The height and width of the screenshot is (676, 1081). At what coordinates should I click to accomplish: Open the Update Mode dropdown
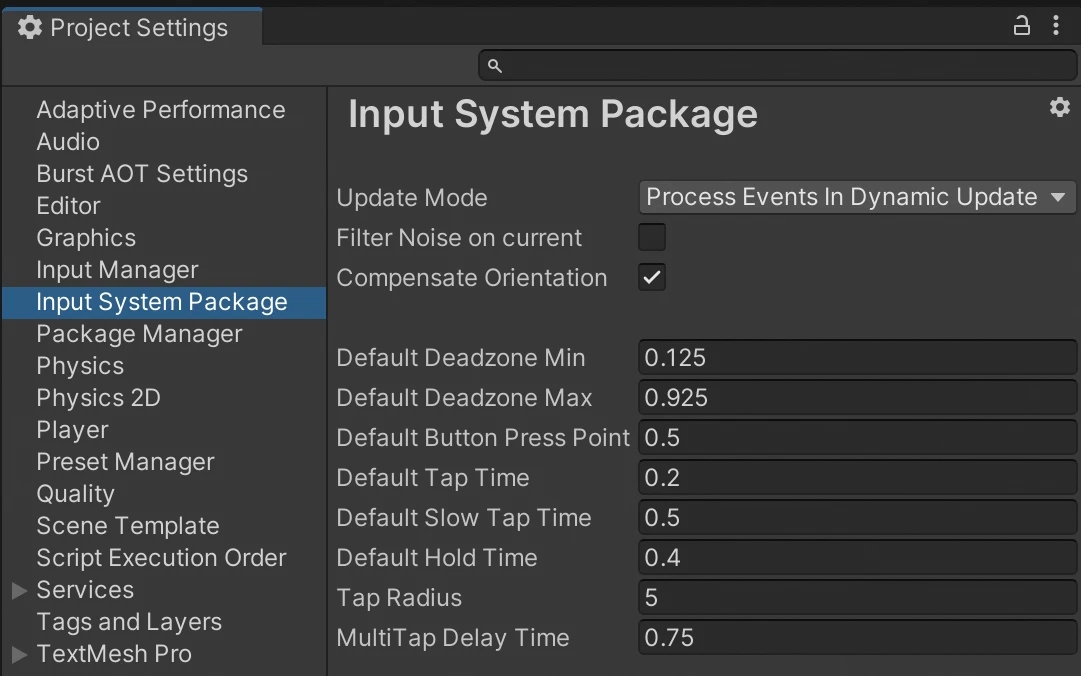click(x=856, y=198)
